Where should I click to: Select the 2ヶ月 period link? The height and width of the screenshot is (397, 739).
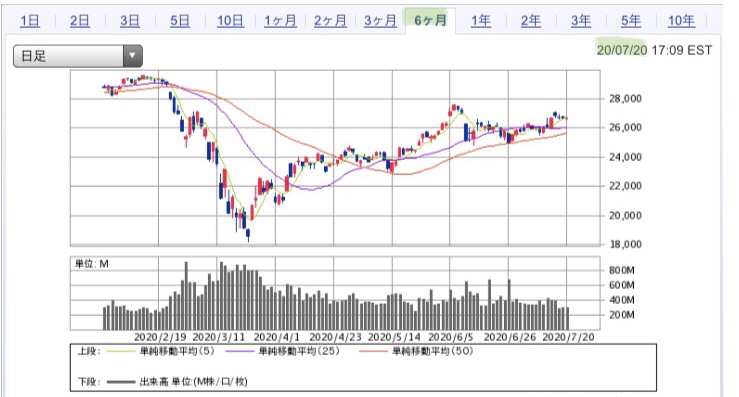coord(330,21)
